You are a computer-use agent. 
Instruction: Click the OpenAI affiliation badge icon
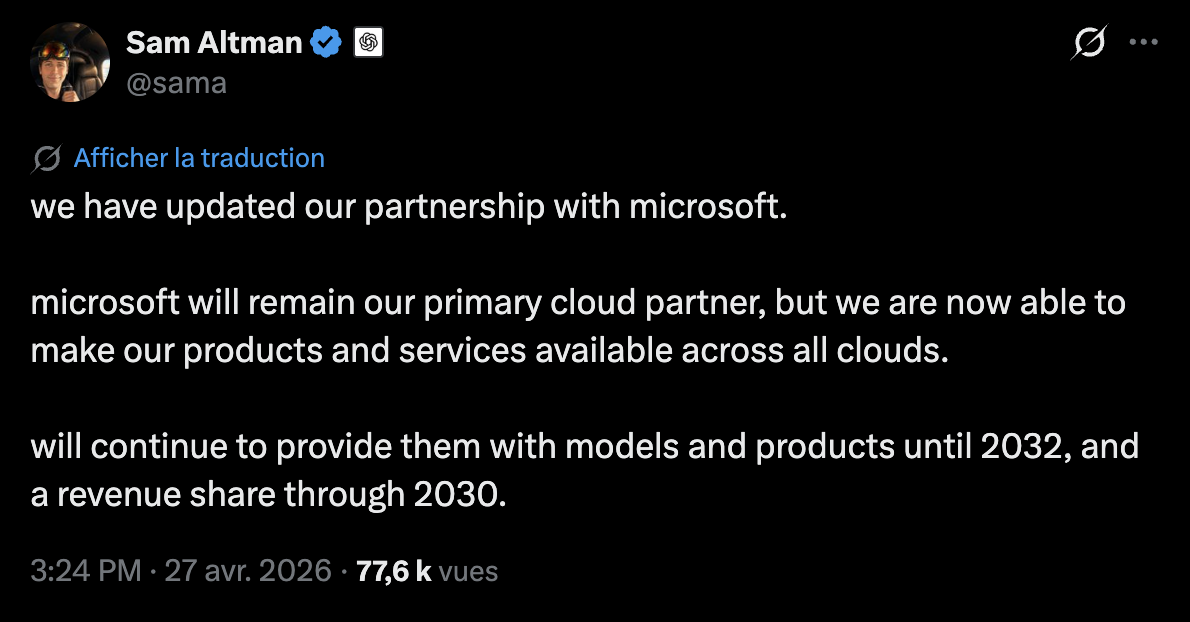[x=369, y=43]
